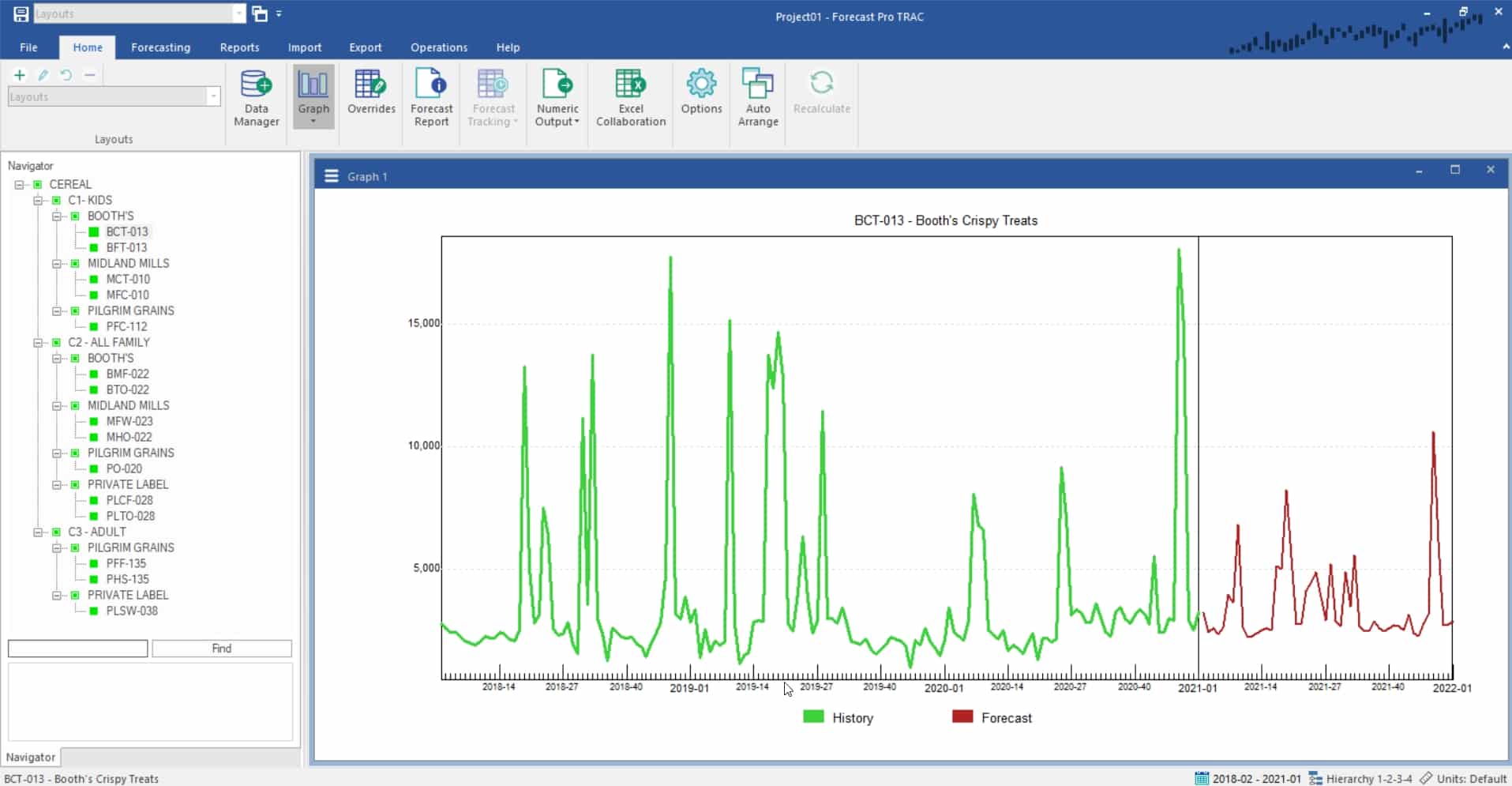Collapse the CEREAL tree node
1512x786 pixels.
coord(20,185)
